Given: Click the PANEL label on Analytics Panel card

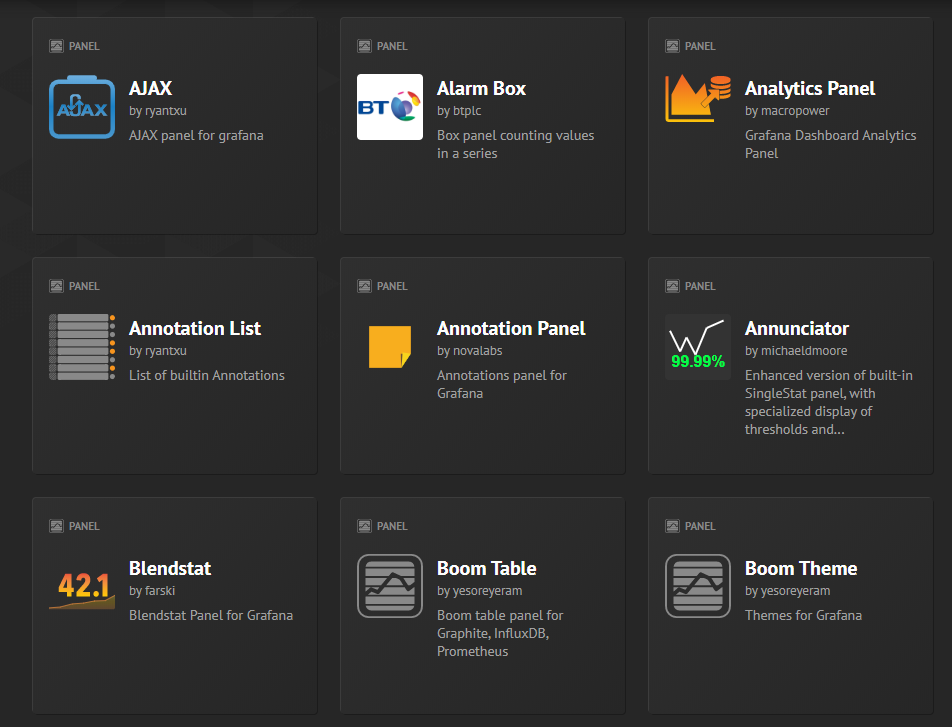Looking at the screenshot, I should click(x=699, y=46).
